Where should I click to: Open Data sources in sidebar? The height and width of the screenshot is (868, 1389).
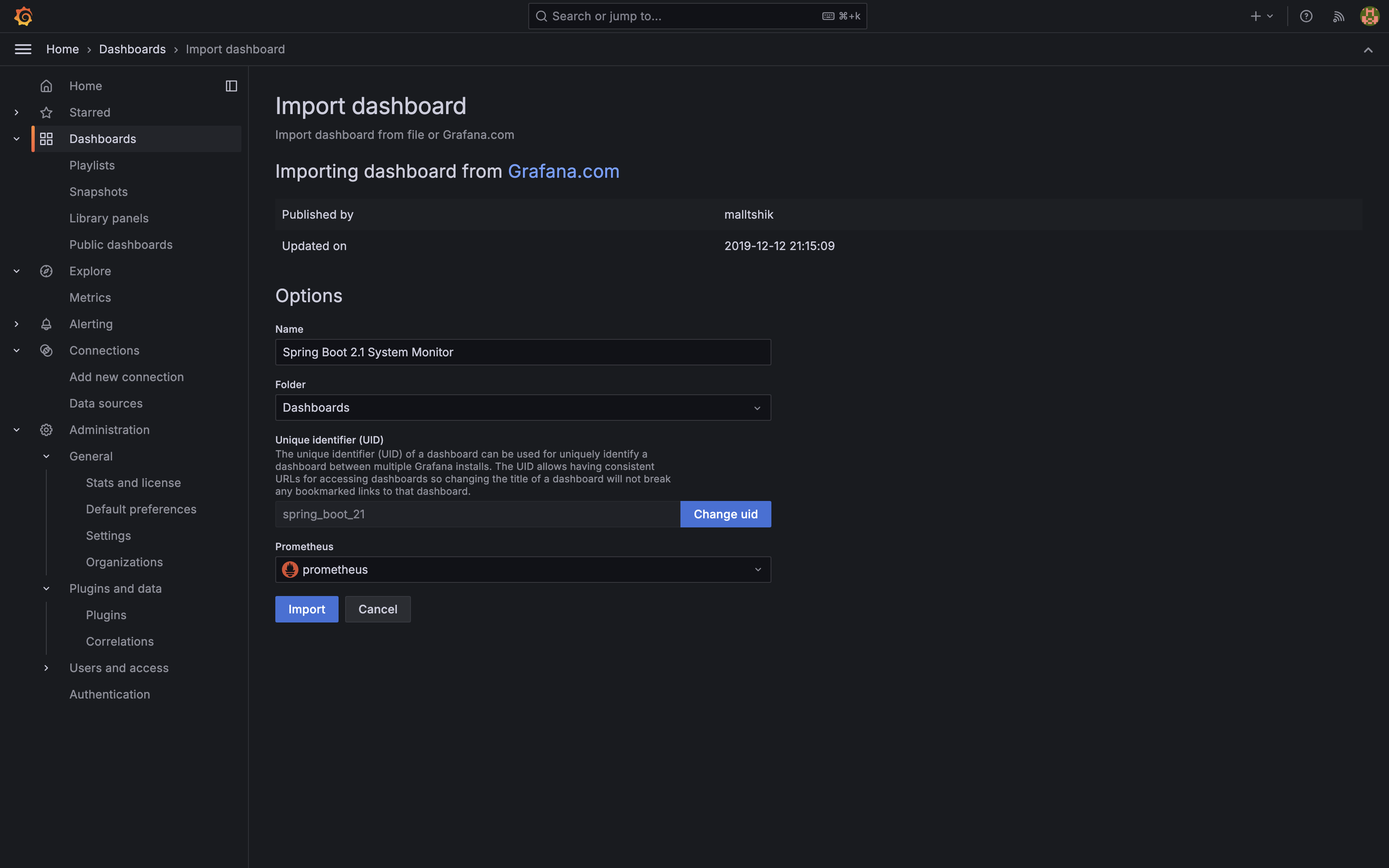pos(105,403)
